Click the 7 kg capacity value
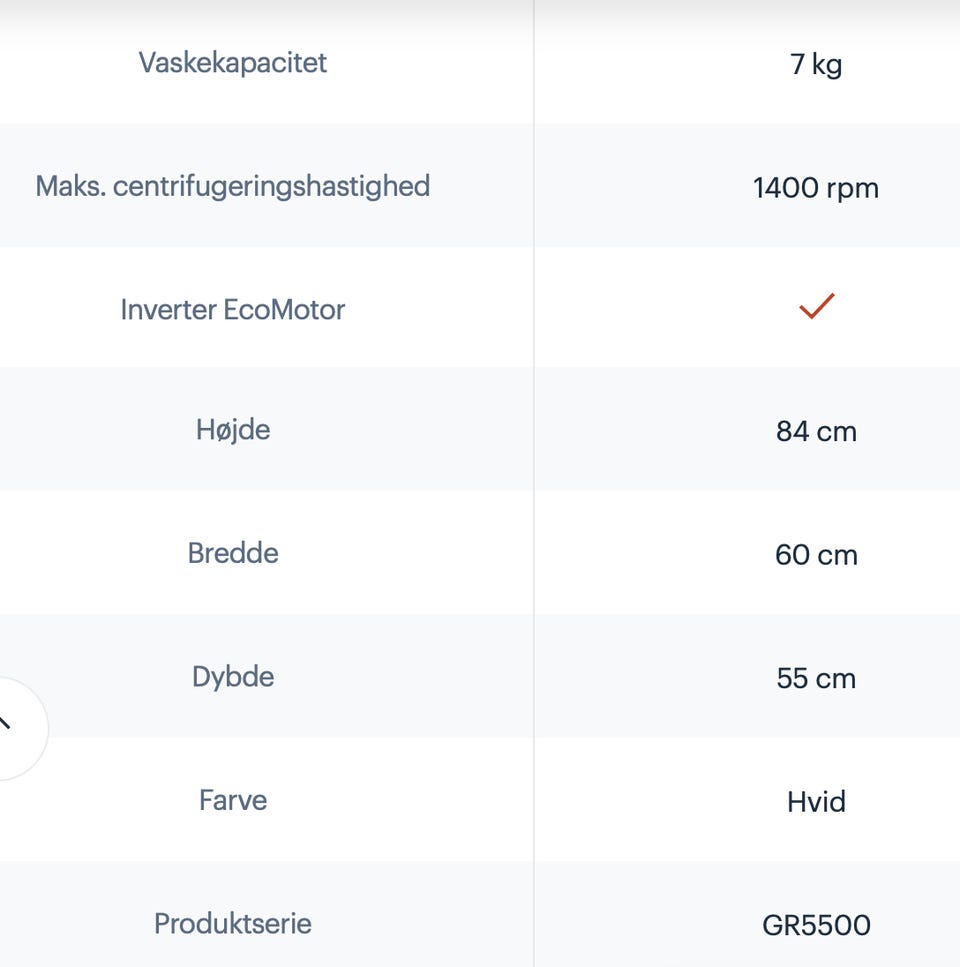 pyautogui.click(x=816, y=64)
